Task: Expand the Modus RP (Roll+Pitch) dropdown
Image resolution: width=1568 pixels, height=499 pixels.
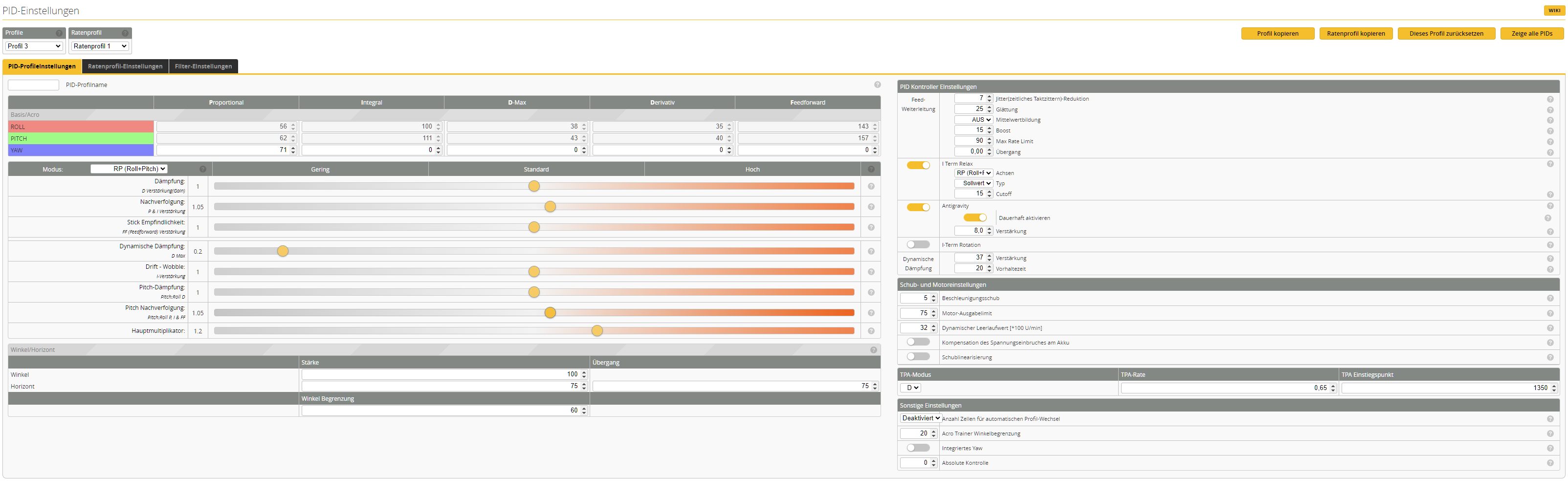Action: click(x=129, y=169)
